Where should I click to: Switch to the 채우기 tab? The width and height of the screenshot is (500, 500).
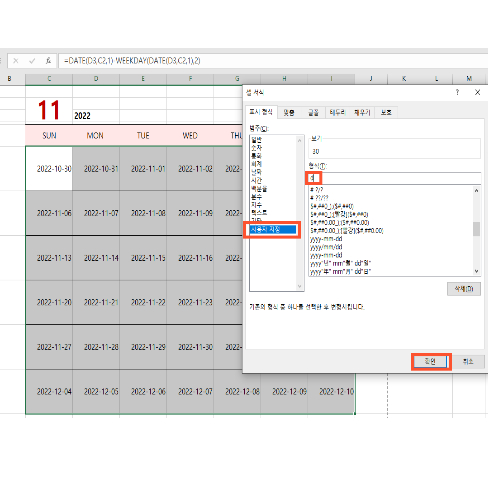[362, 113]
